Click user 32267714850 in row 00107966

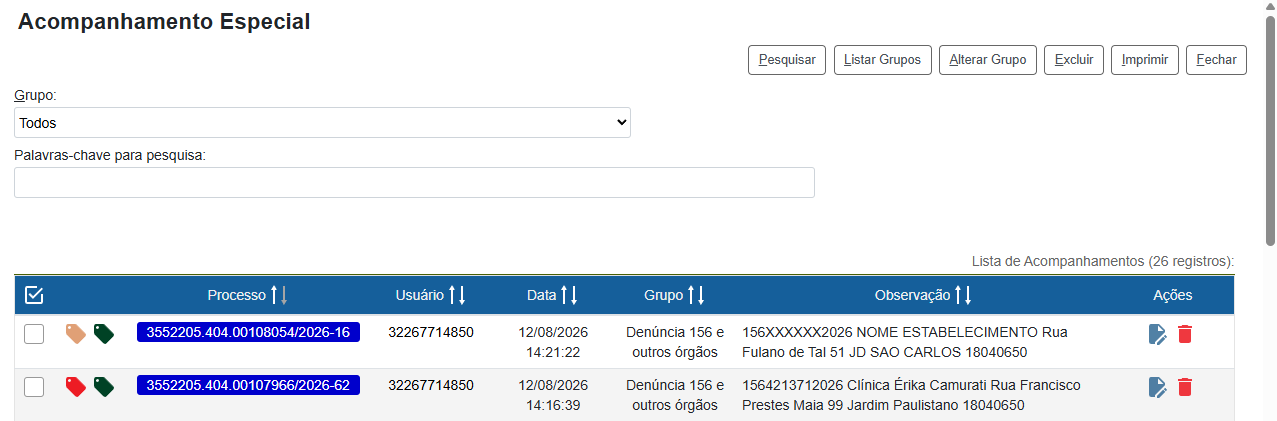[x=431, y=385]
